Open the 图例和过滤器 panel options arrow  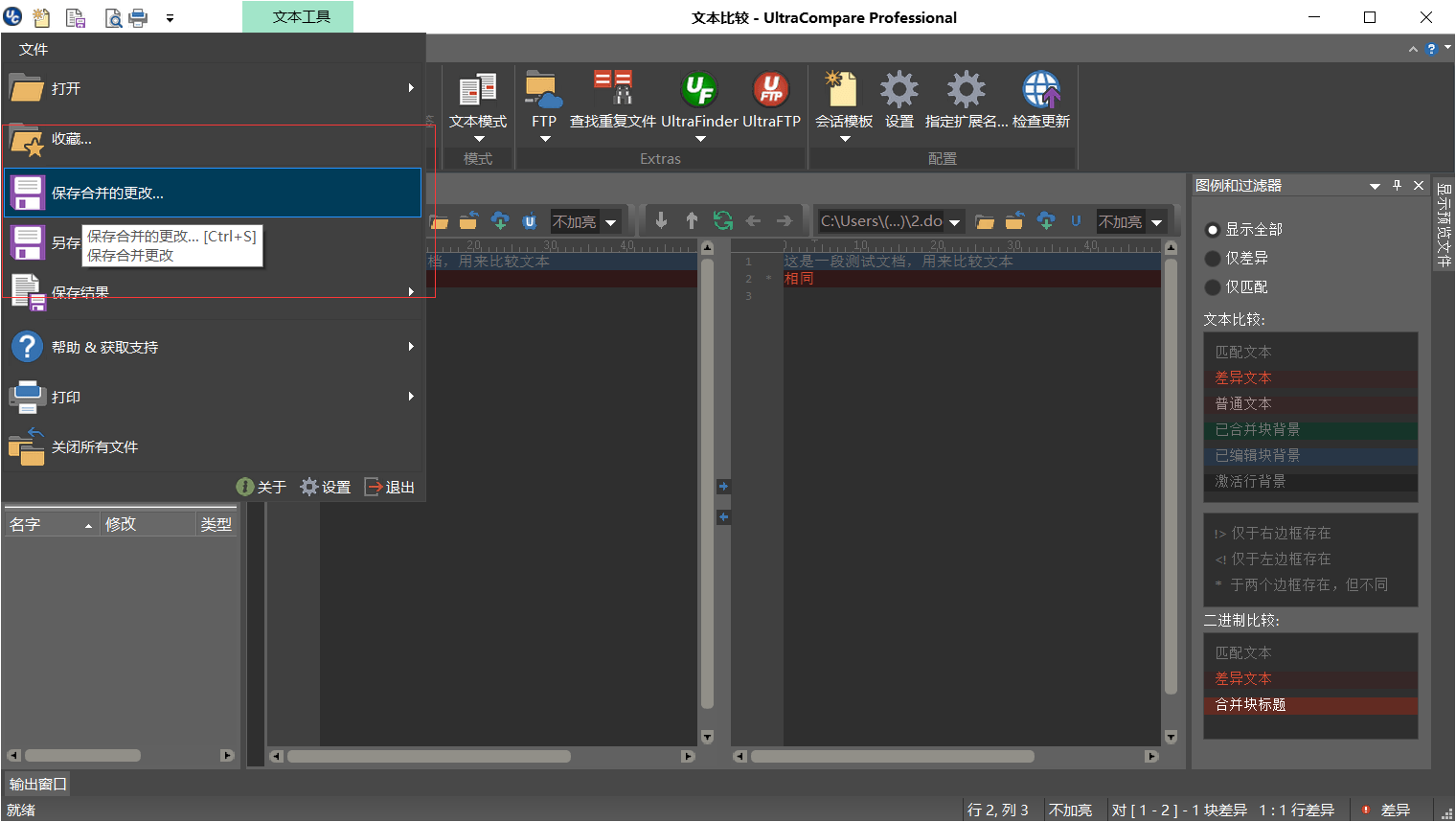(x=1376, y=186)
